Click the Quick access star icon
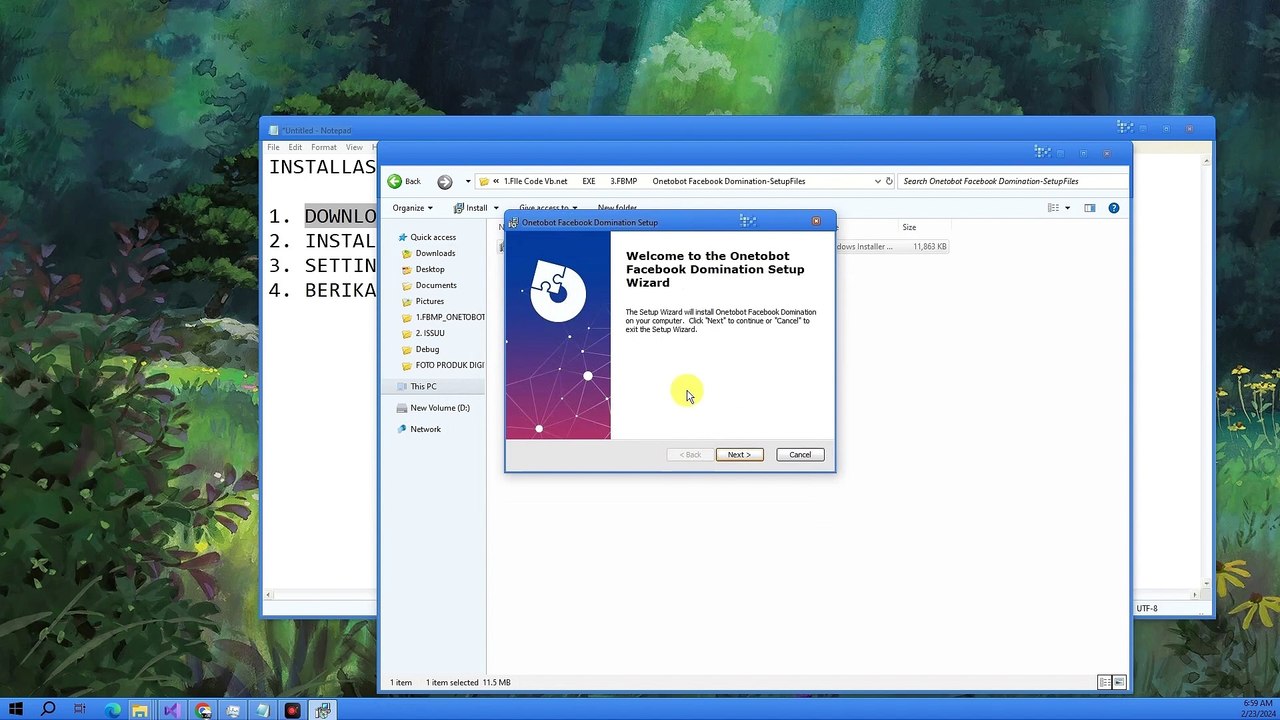The width and height of the screenshot is (1280, 720). 402,237
